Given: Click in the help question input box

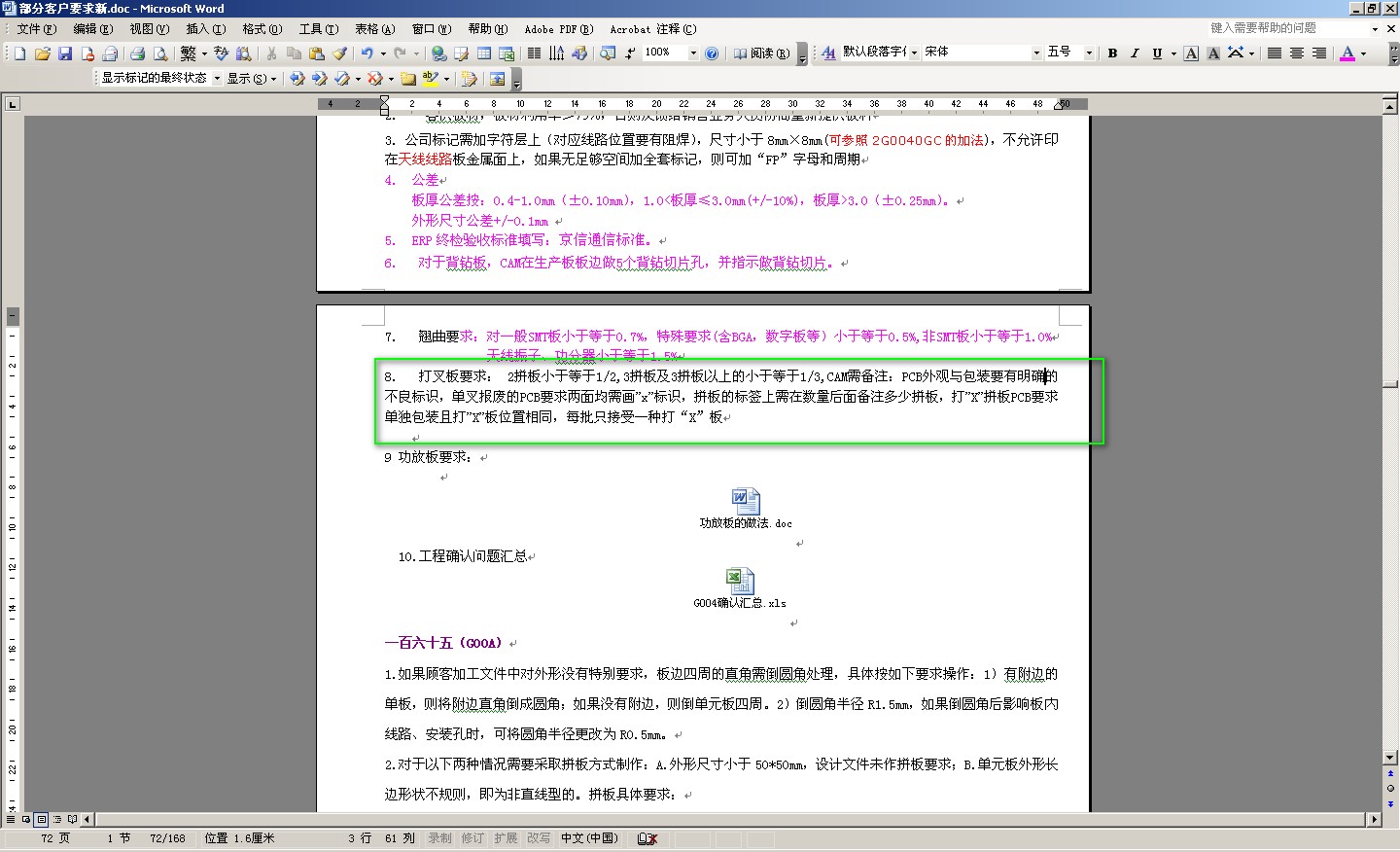Looking at the screenshot, I should point(1288,28).
